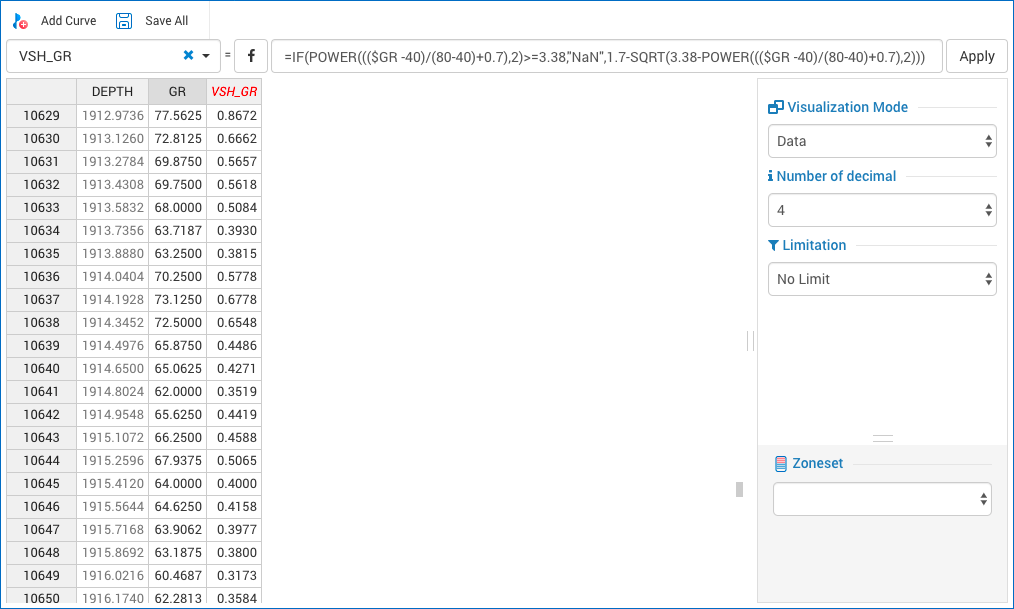Open the empty Zoneset dropdown
Viewport: 1014px width, 609px height.
[881, 498]
